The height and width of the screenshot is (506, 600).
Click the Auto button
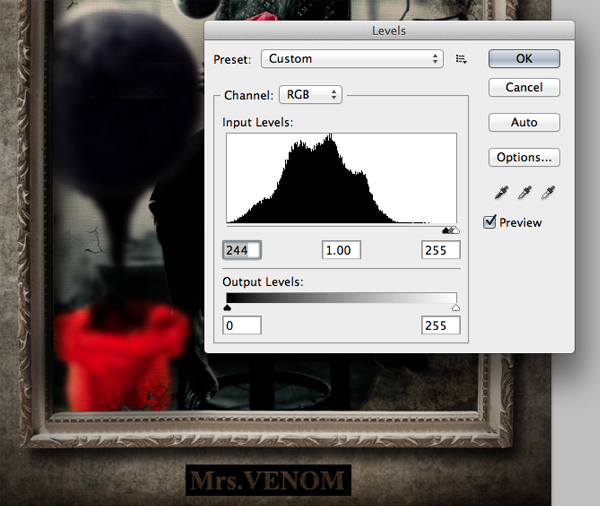524,122
